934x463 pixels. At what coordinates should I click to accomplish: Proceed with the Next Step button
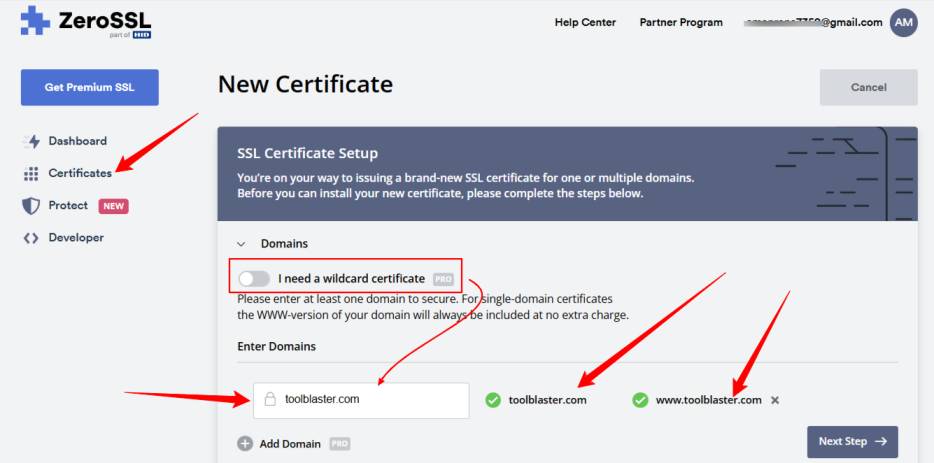[852, 442]
